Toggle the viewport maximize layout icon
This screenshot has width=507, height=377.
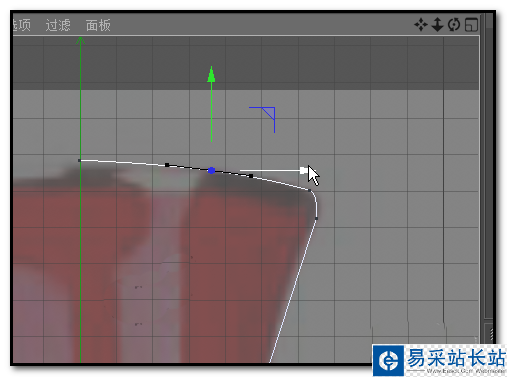[x=471, y=25]
